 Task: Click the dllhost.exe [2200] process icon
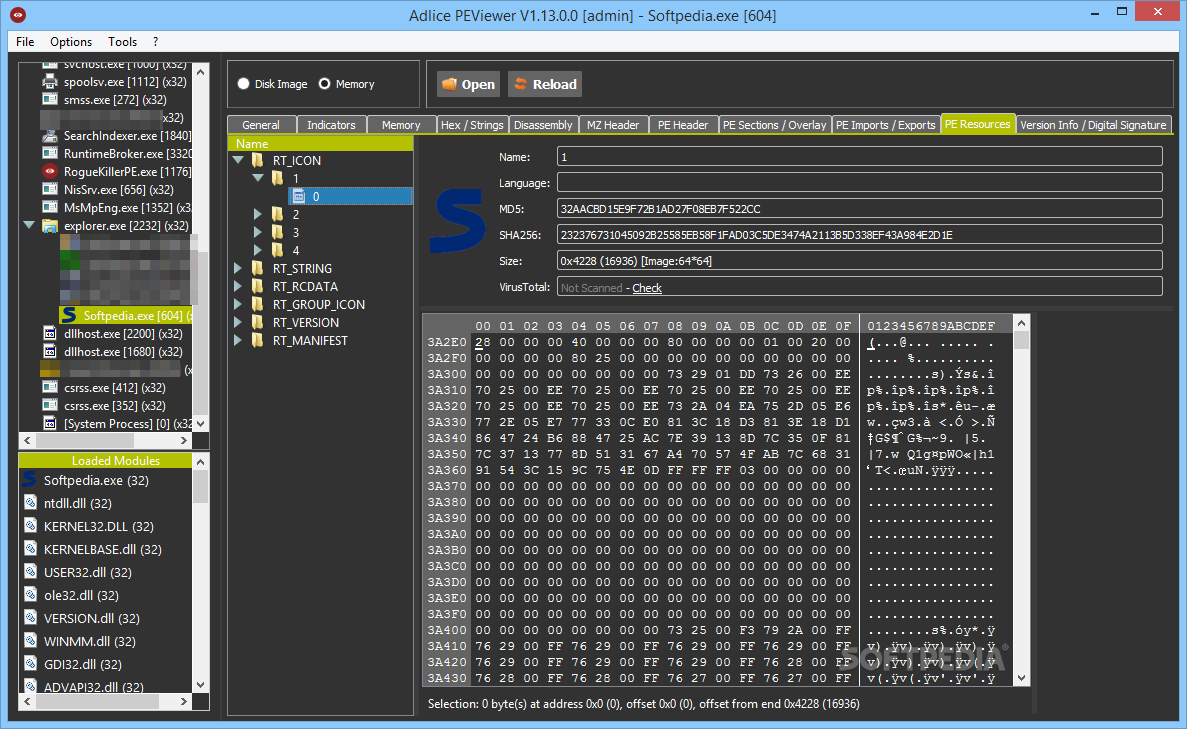coord(50,333)
